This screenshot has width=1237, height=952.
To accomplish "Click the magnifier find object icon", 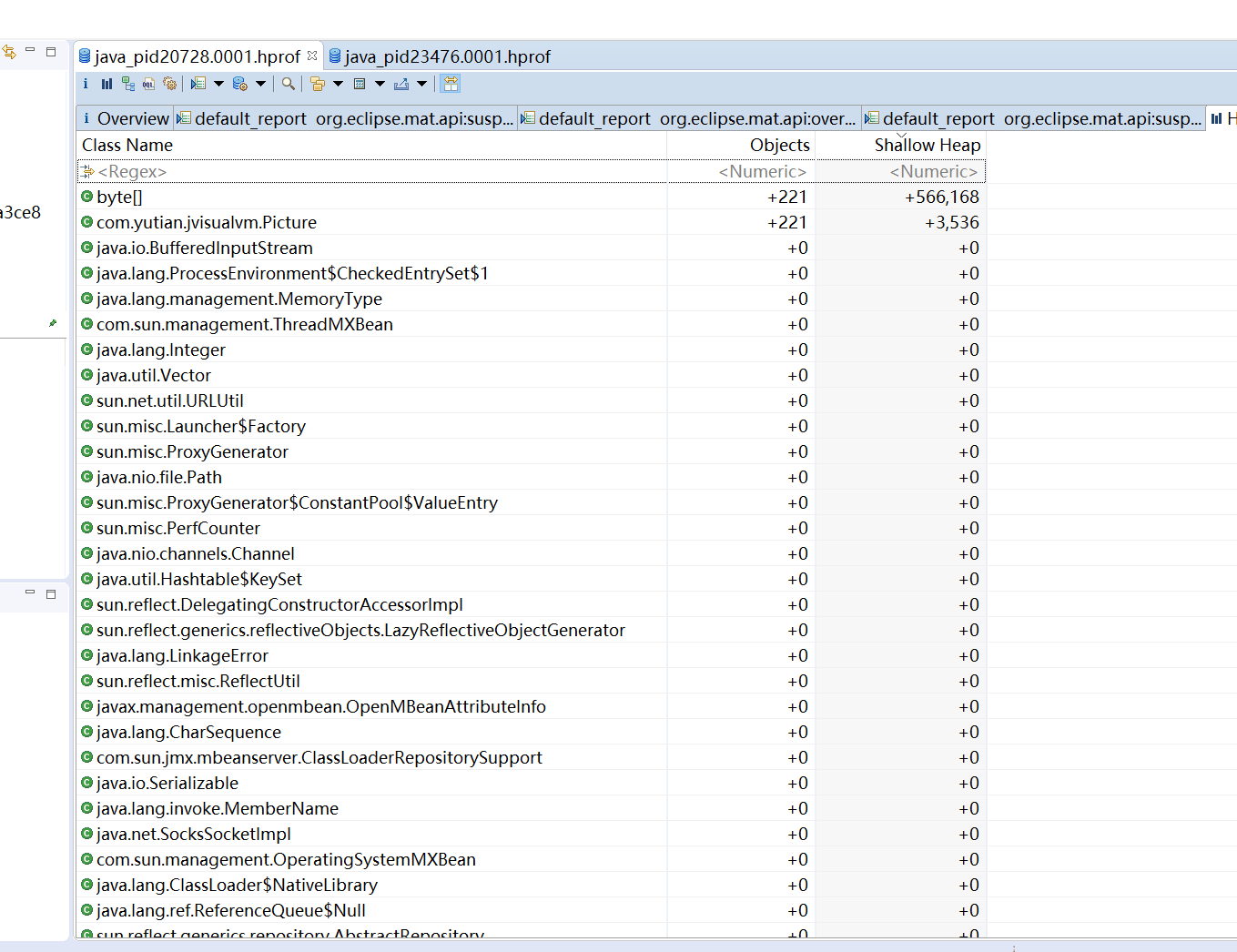I will [x=289, y=84].
